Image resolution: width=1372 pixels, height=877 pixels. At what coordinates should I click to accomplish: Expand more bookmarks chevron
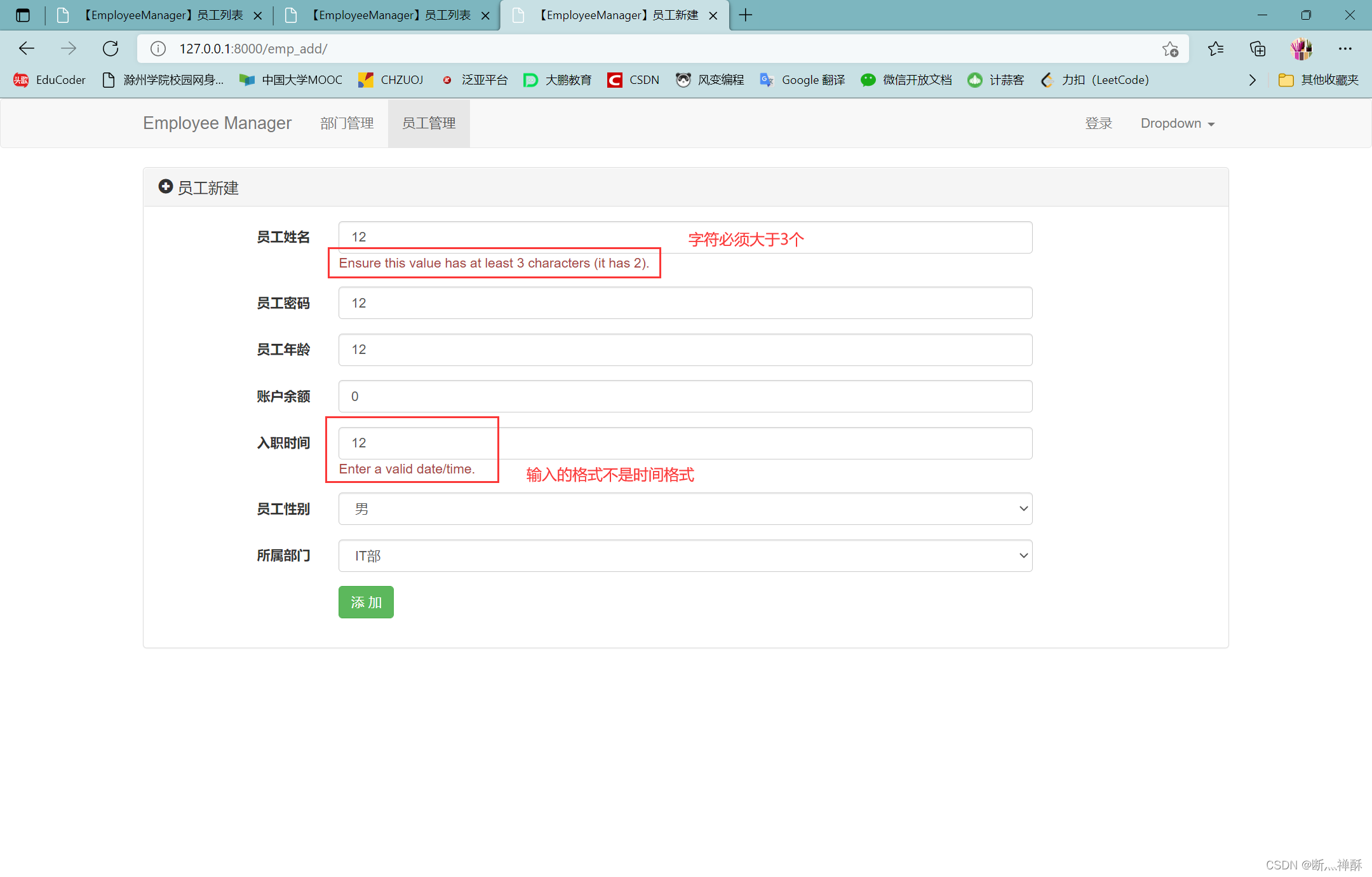[1252, 80]
